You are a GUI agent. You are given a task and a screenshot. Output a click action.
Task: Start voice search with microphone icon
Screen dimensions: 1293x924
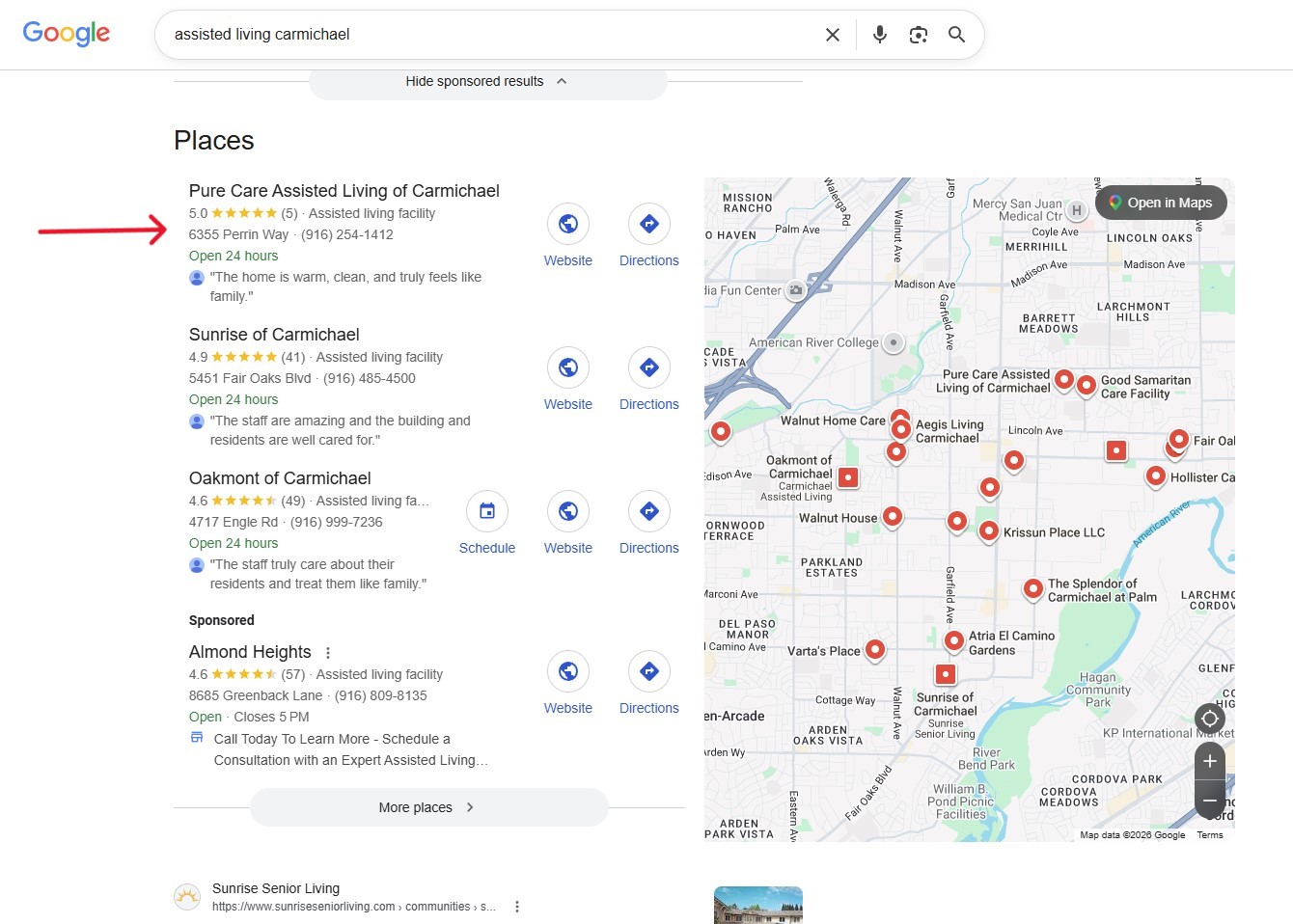coord(880,35)
